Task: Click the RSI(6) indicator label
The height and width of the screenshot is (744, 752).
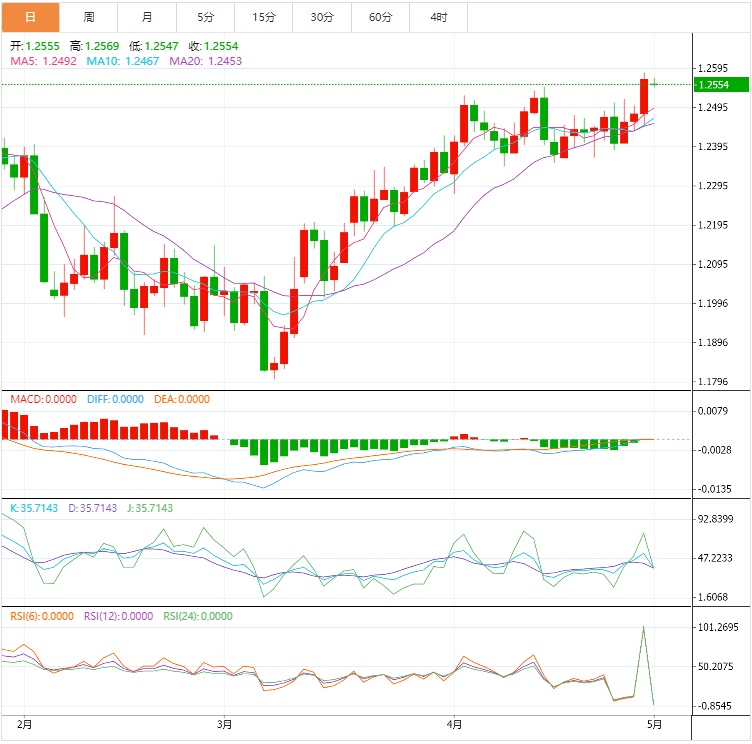Action: (43, 616)
